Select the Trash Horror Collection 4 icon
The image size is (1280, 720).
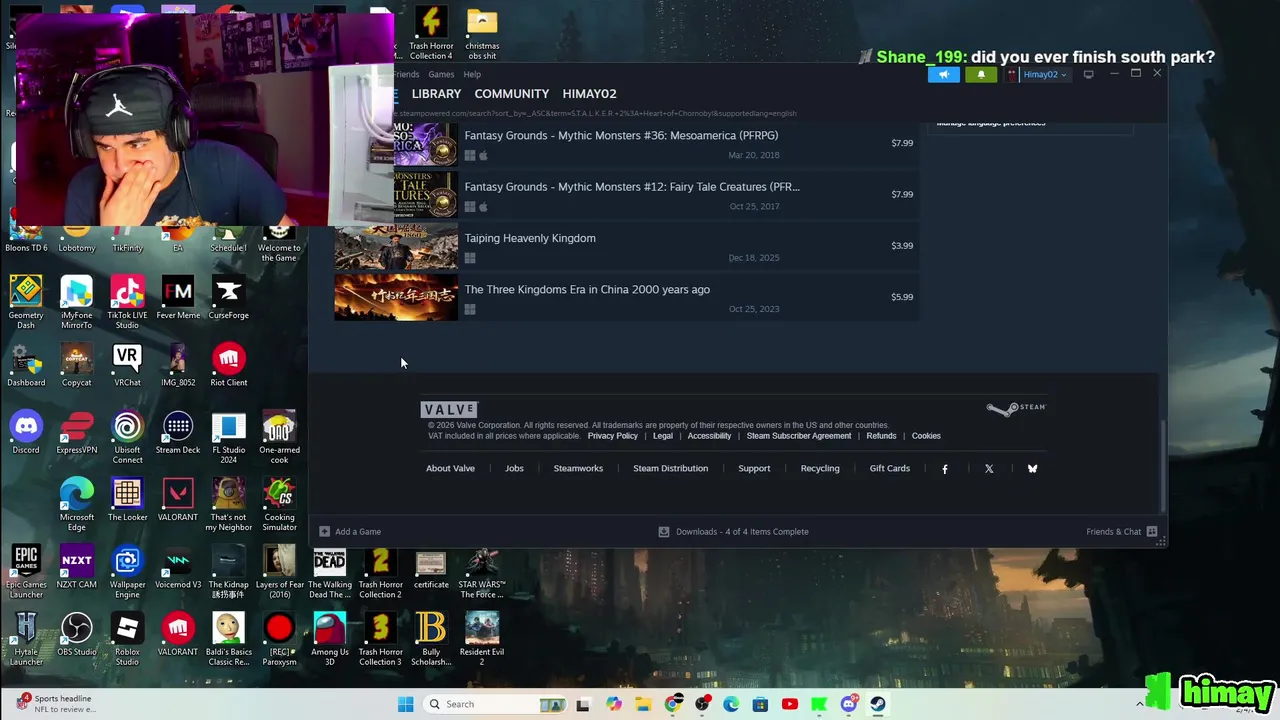tap(431, 34)
